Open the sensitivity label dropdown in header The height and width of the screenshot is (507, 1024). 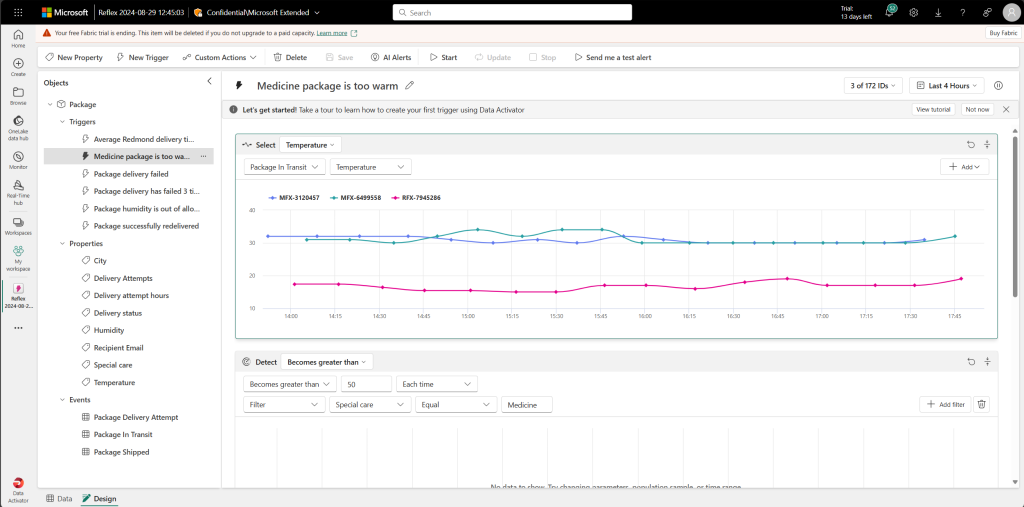[258, 12]
